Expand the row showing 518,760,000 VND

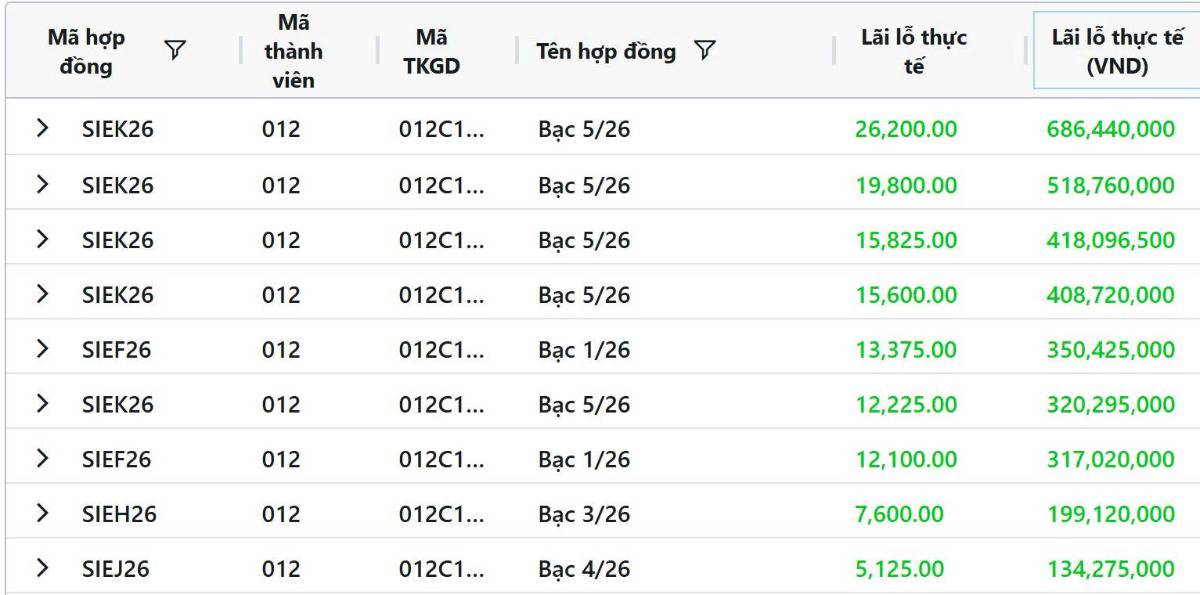[42, 184]
